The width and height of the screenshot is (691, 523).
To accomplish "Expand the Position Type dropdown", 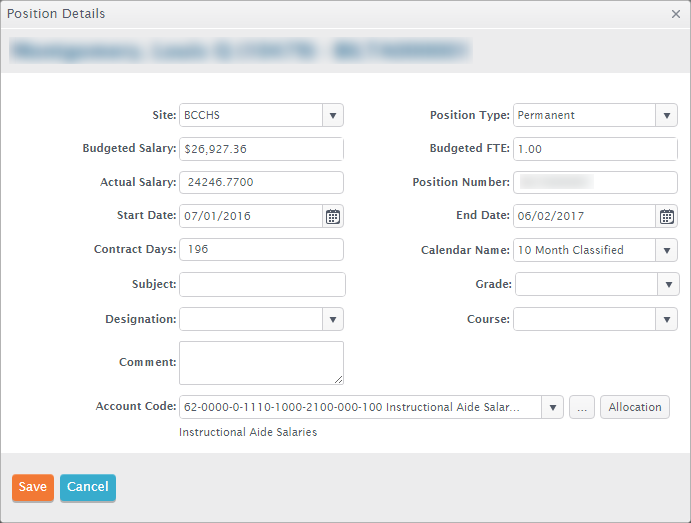I will [667, 115].
